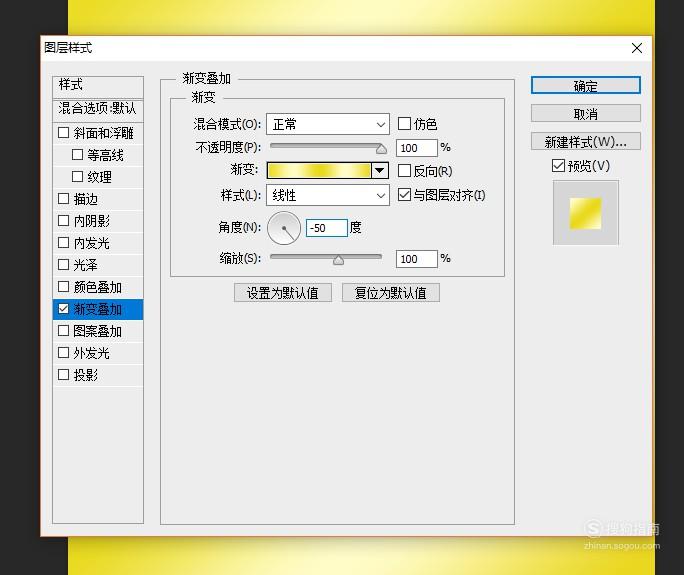Open the 样式 线性 dropdown
This screenshot has height=575, width=684.
coord(328,195)
